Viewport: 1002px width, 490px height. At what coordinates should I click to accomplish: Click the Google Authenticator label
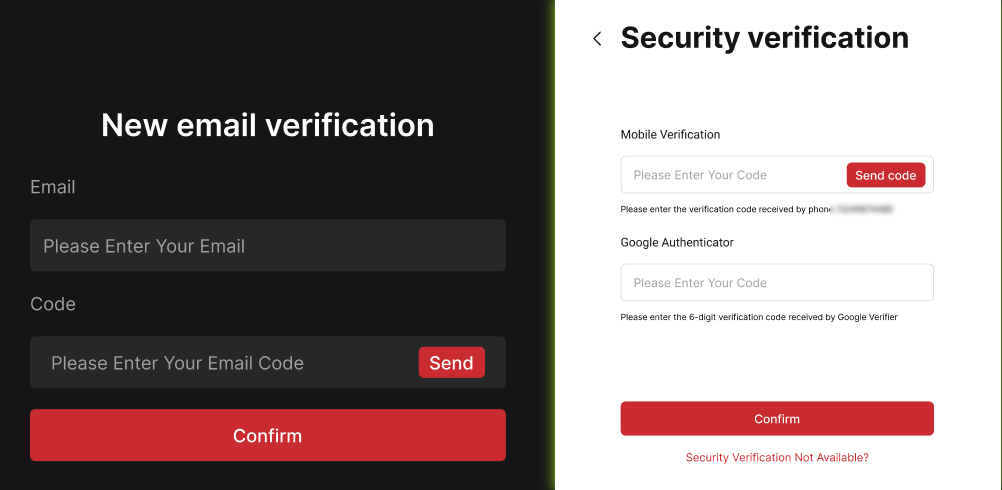677,242
